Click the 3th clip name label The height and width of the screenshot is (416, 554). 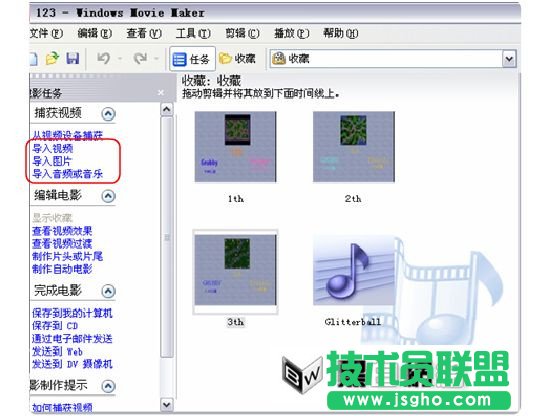[x=236, y=322]
